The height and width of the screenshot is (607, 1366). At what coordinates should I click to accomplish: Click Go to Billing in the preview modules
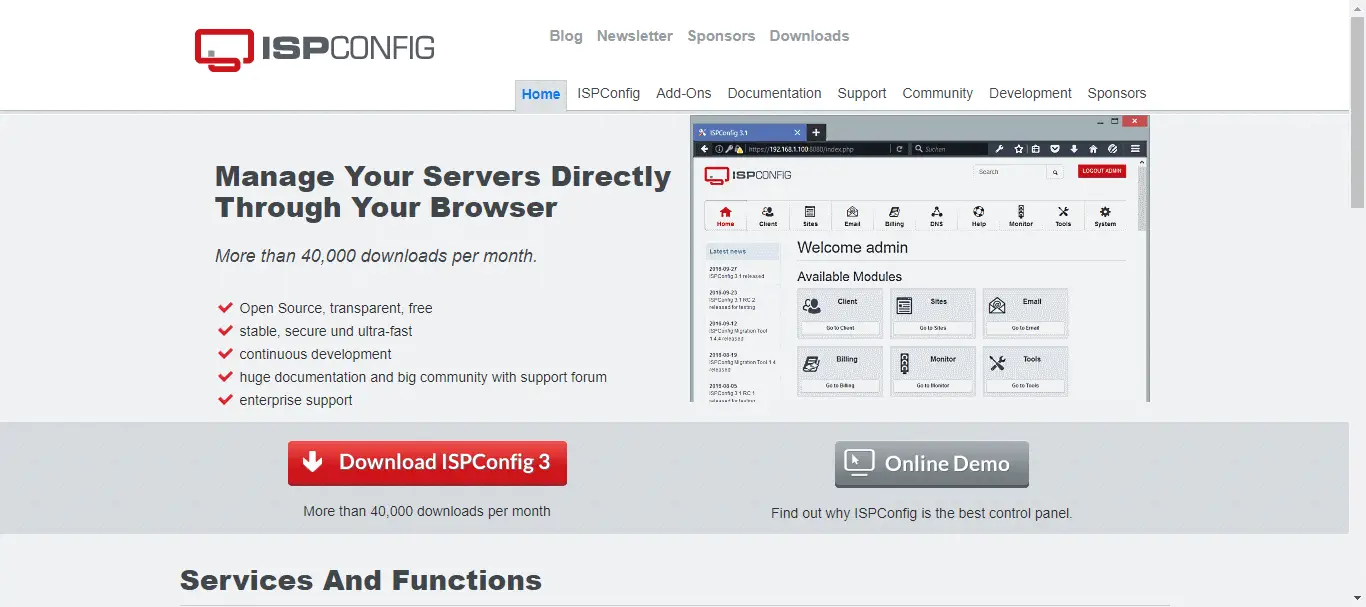[840, 385]
